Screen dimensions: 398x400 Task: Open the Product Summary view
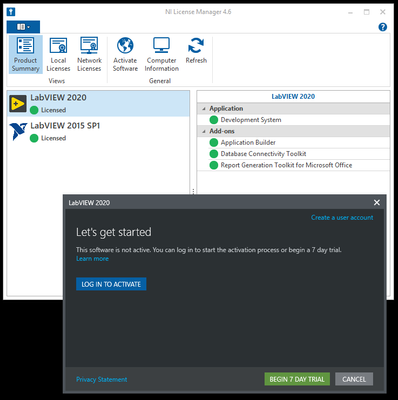(26, 55)
